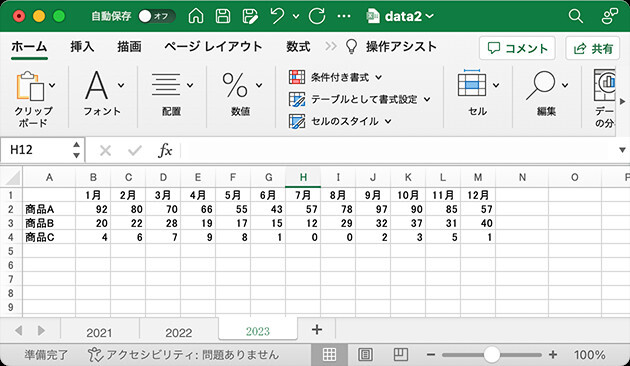Image resolution: width=630 pixels, height=366 pixels.
Task: Open the 編集 magnifier icon
Action: point(540,86)
